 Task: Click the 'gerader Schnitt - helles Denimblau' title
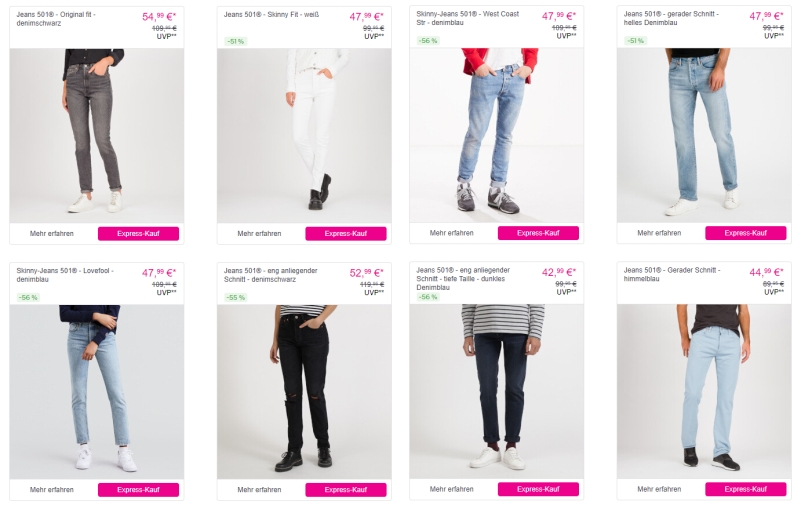(672, 19)
